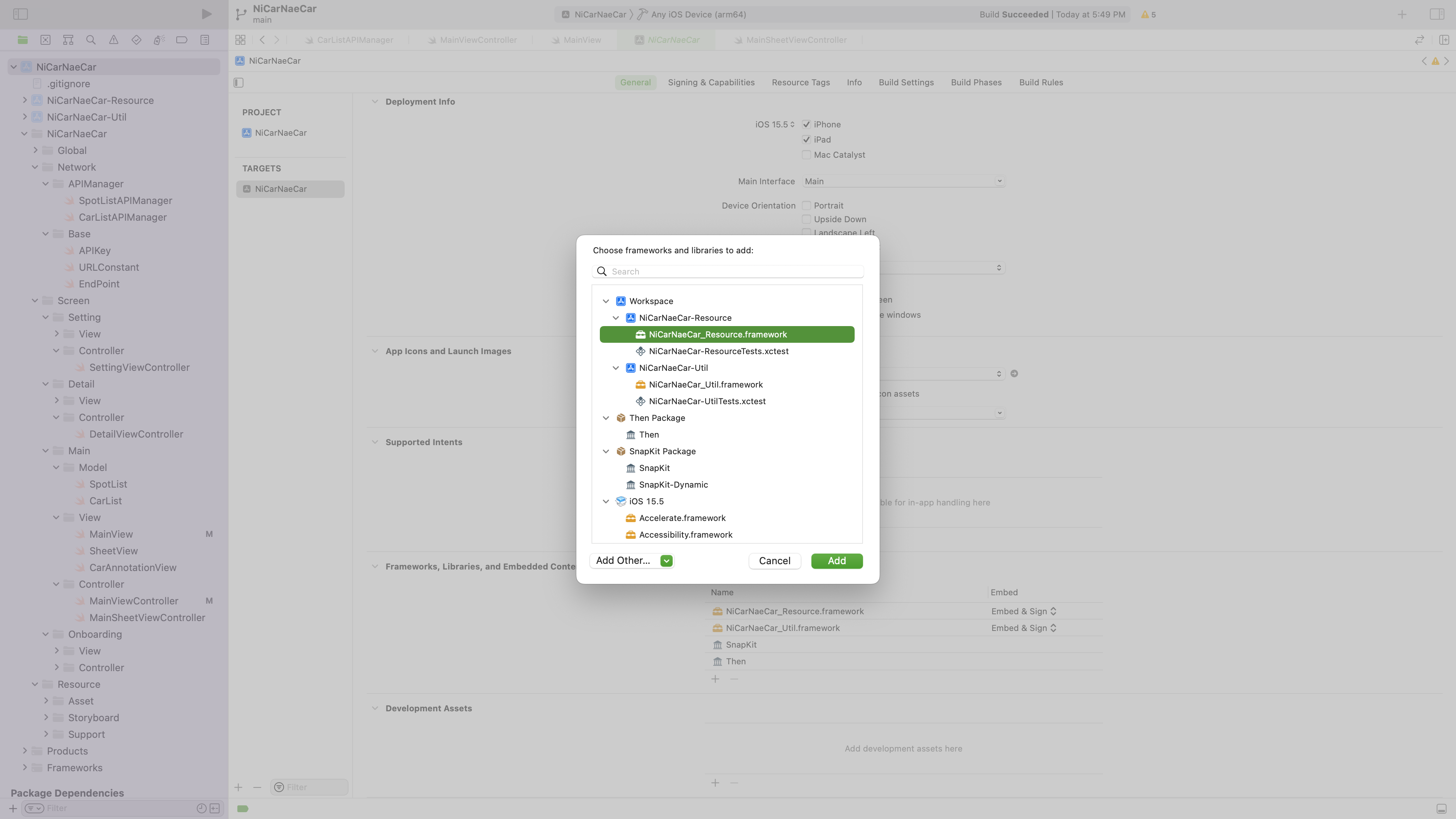Show the Source Control navigator
The image size is (1456, 819).
[45, 39]
